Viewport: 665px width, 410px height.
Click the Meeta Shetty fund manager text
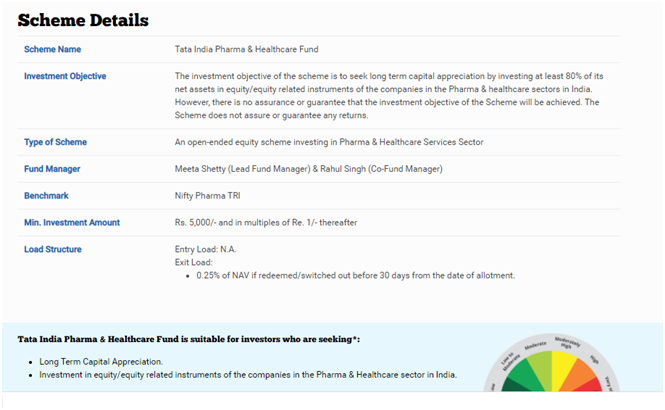tap(200, 169)
